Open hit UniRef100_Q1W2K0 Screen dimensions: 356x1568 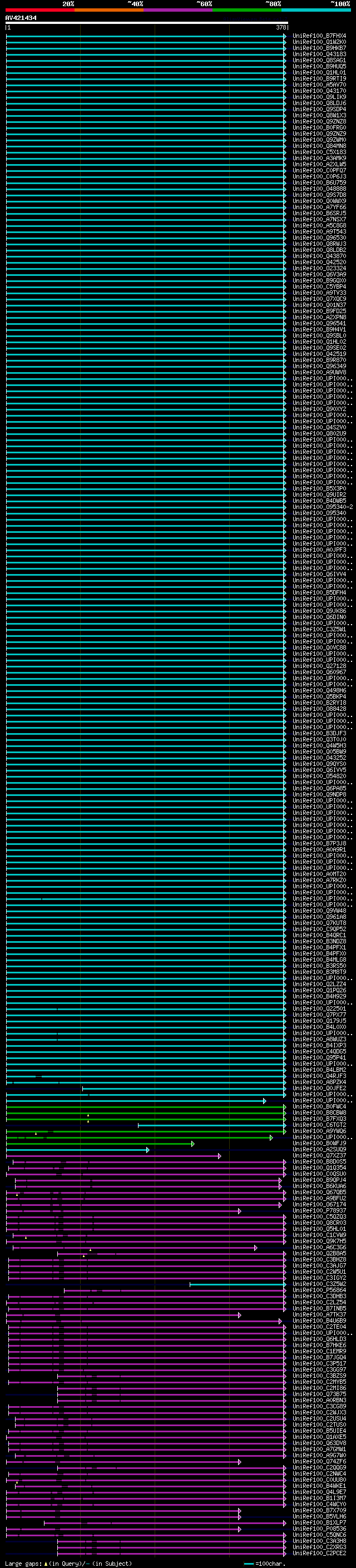(319, 42)
